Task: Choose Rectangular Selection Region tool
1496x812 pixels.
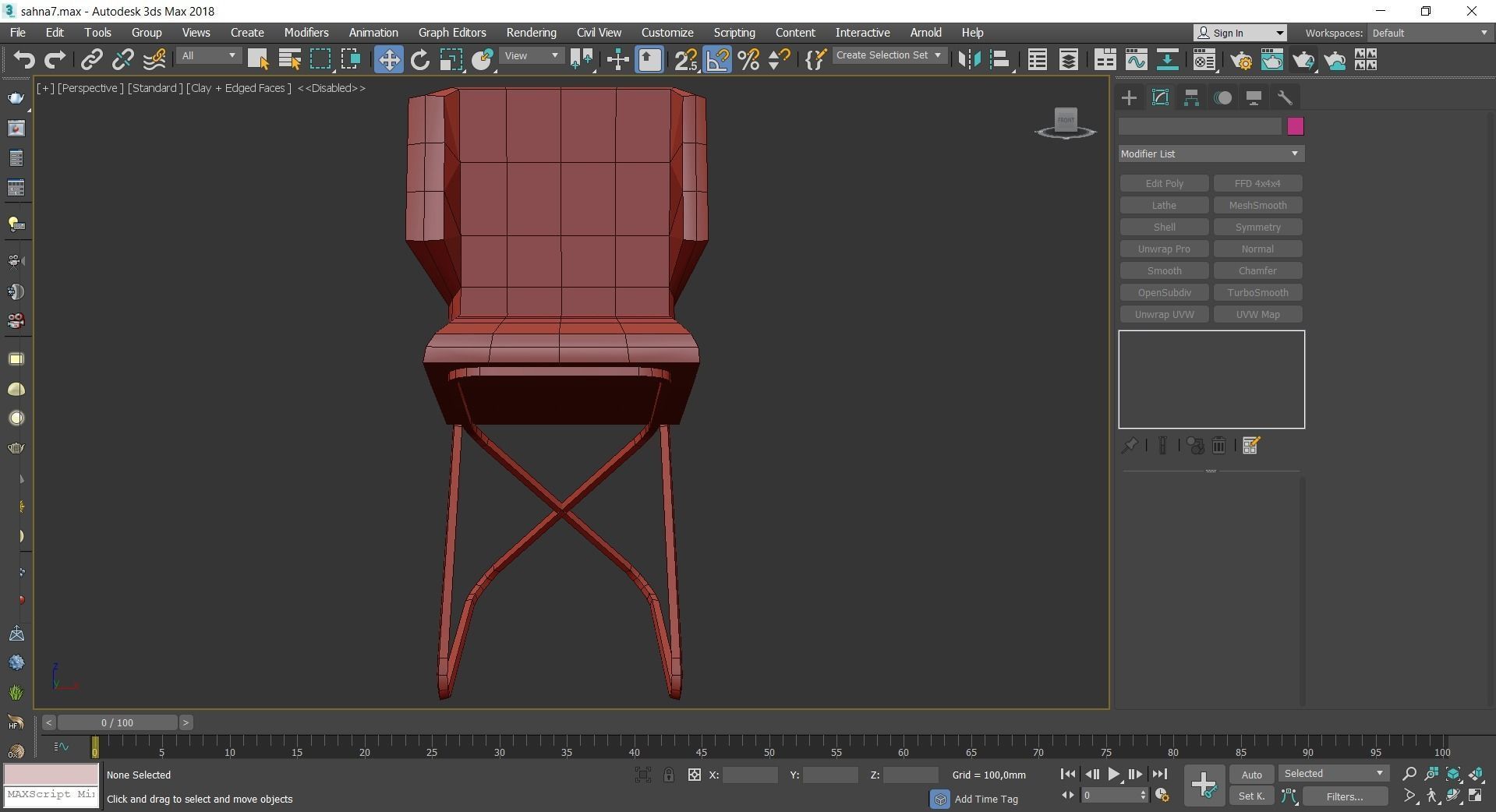Action: click(x=320, y=60)
